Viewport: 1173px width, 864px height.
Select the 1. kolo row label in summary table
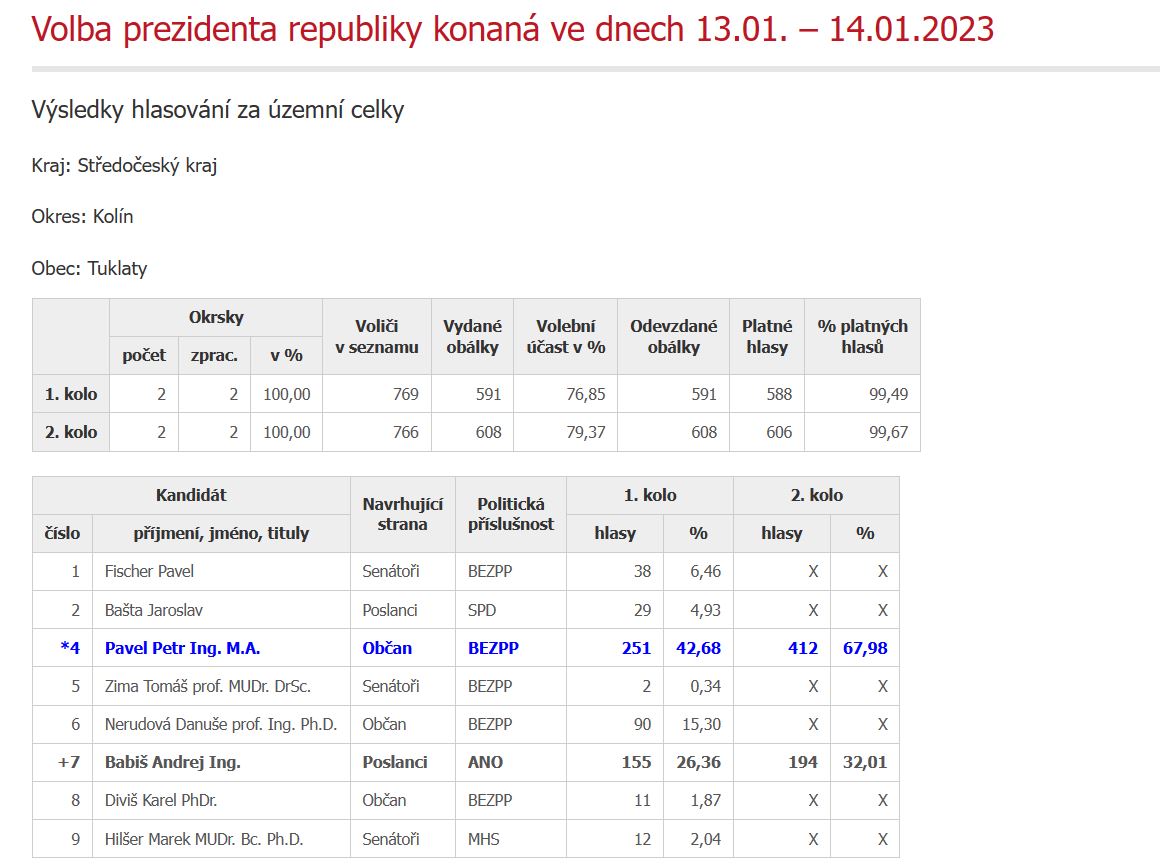(71, 394)
